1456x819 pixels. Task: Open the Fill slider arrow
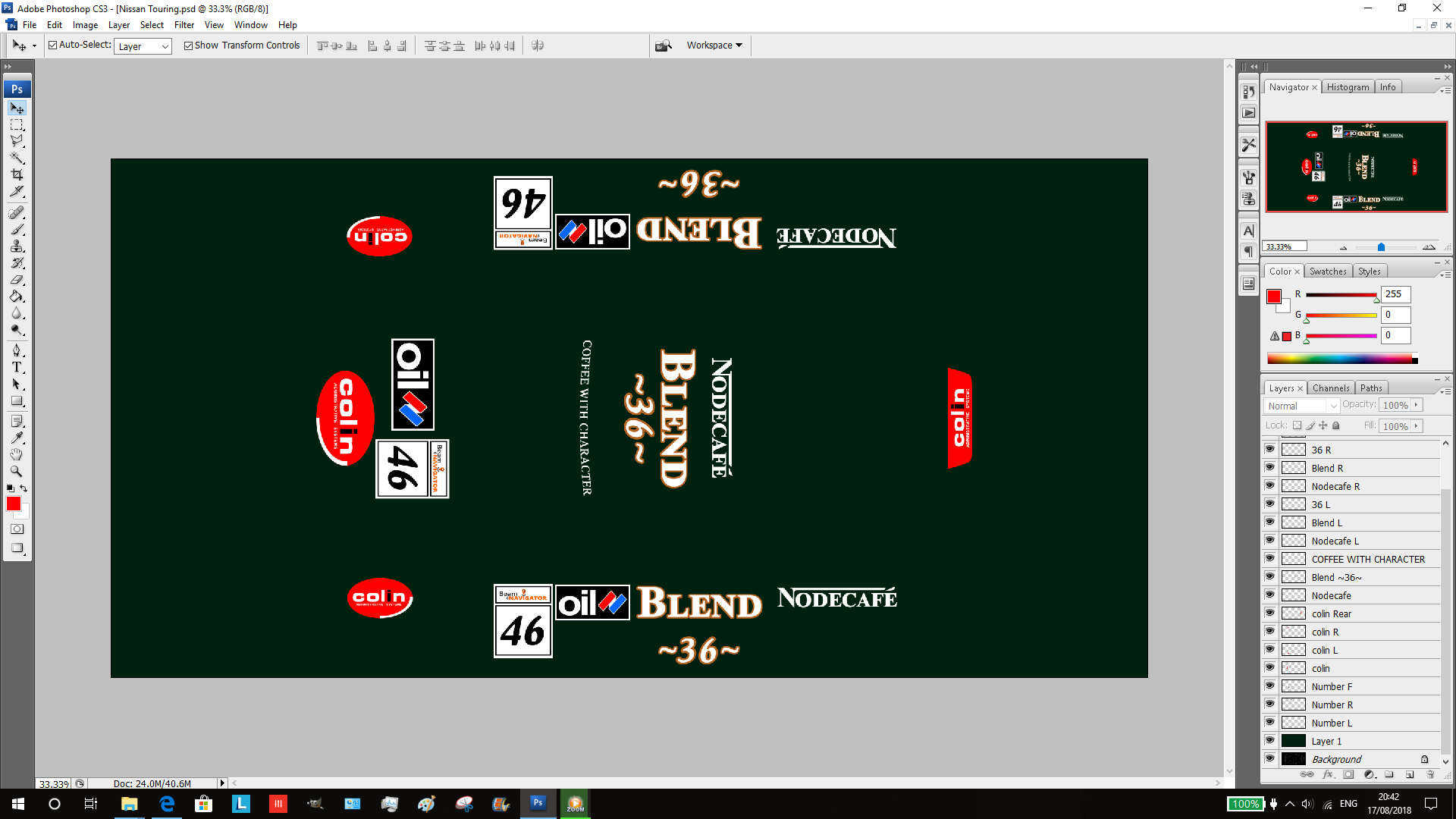1416,426
